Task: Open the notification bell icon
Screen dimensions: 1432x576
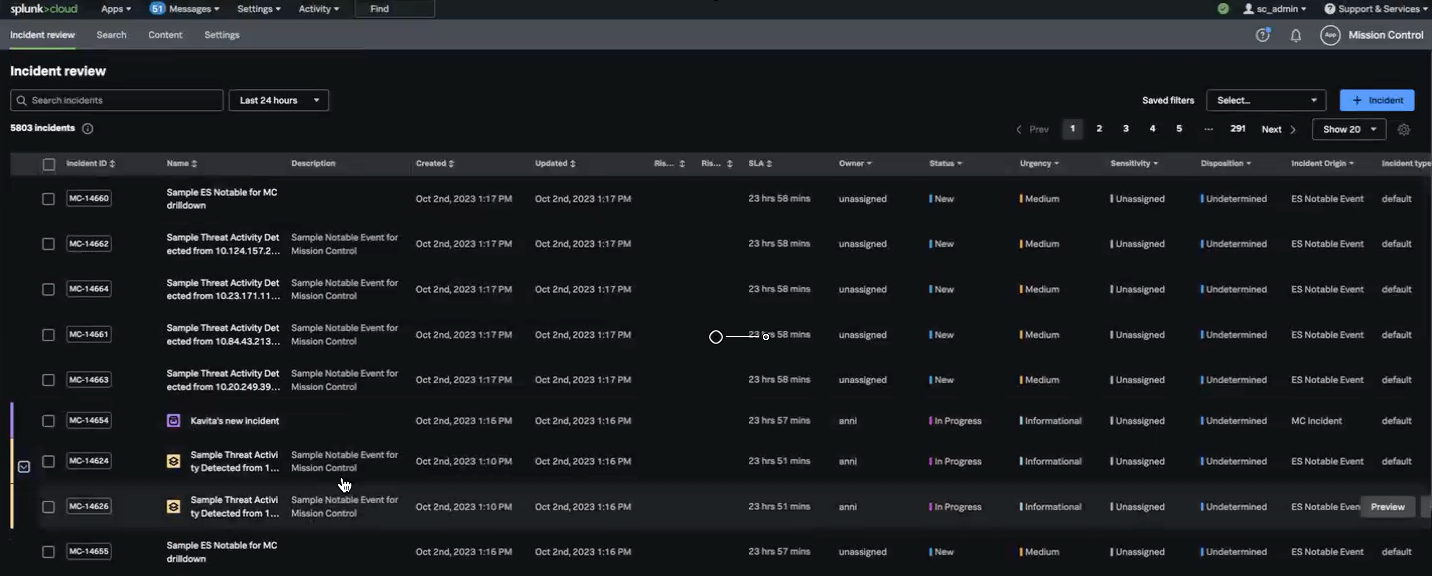Action: coord(1295,34)
